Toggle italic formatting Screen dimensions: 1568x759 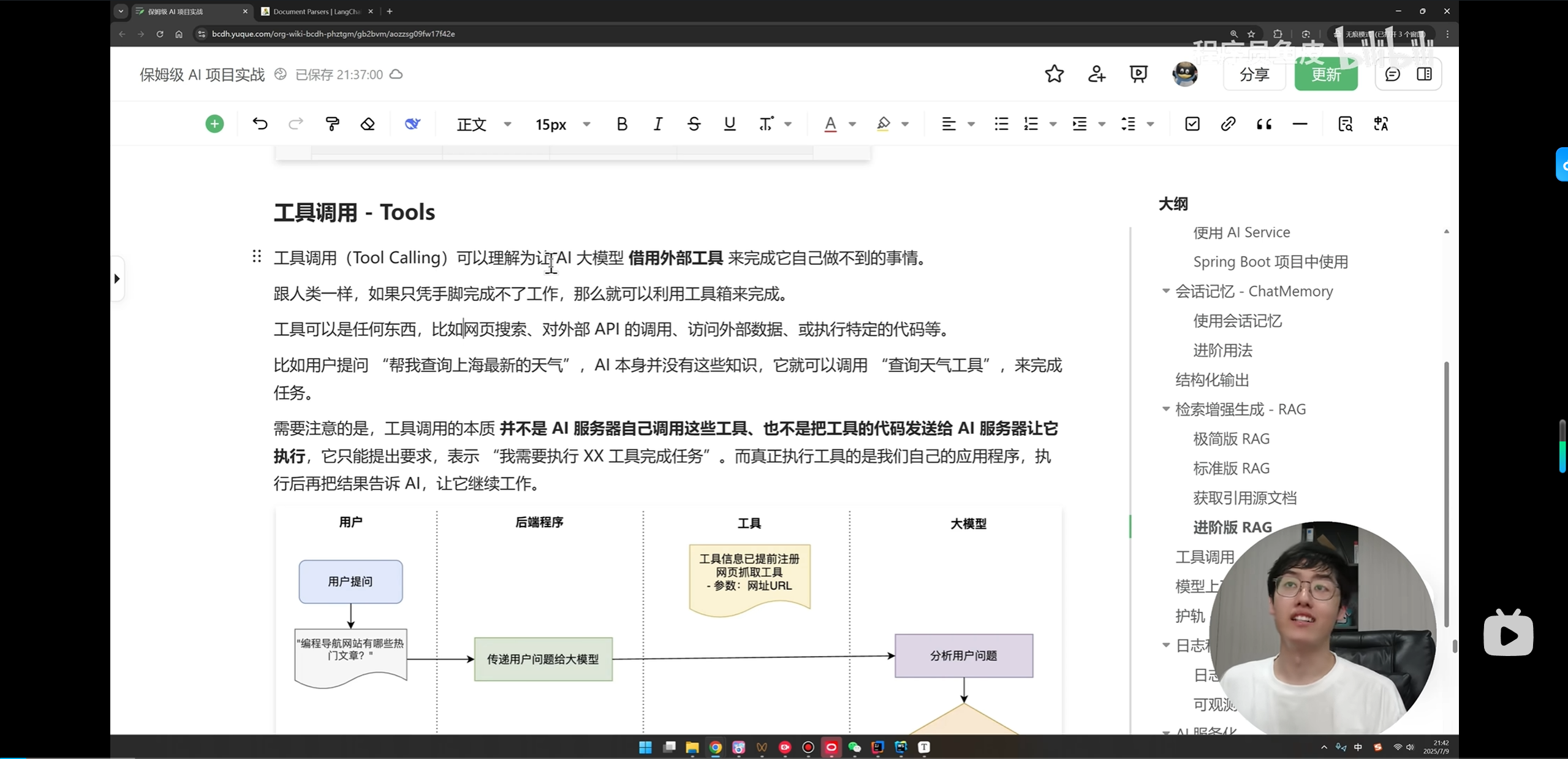(x=657, y=124)
